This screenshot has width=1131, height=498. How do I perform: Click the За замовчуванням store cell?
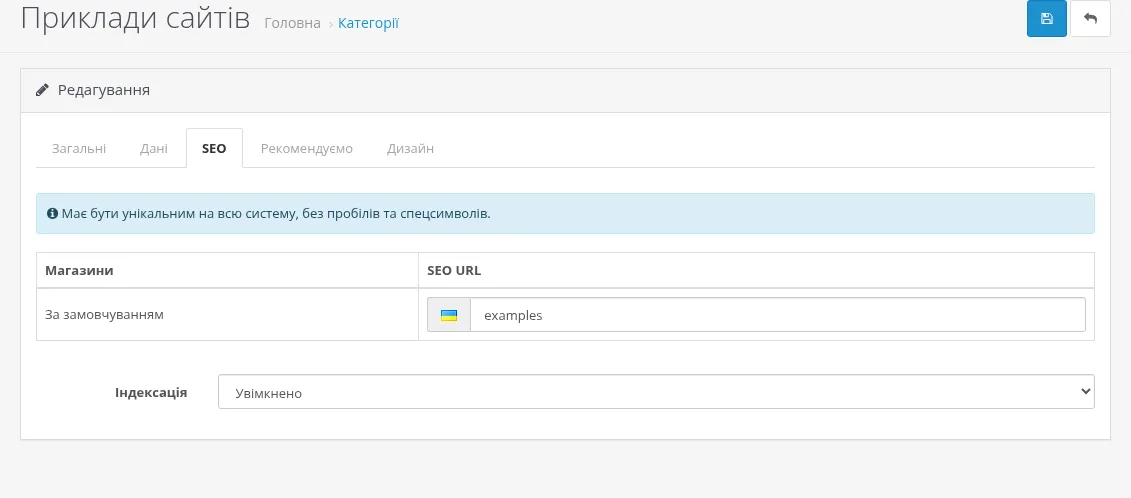pyautogui.click(x=227, y=315)
